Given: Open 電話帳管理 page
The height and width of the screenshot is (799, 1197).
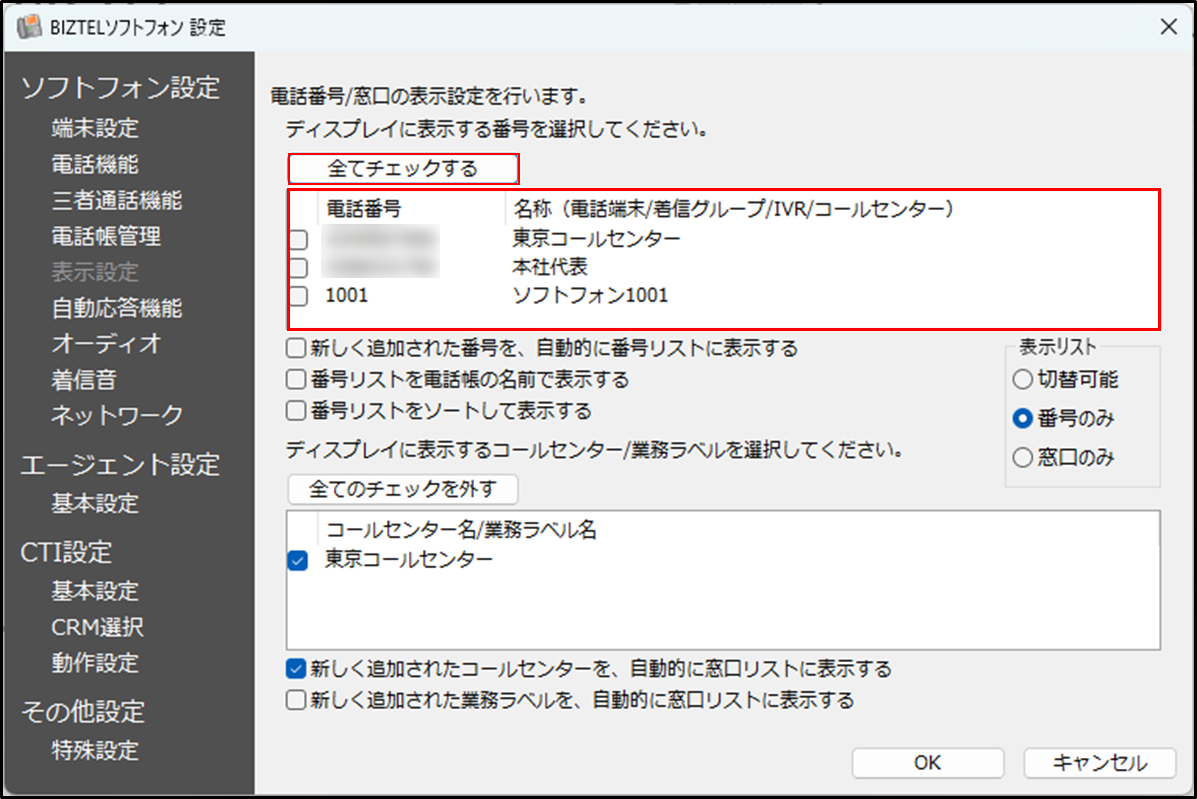Looking at the screenshot, I should coord(106,236).
